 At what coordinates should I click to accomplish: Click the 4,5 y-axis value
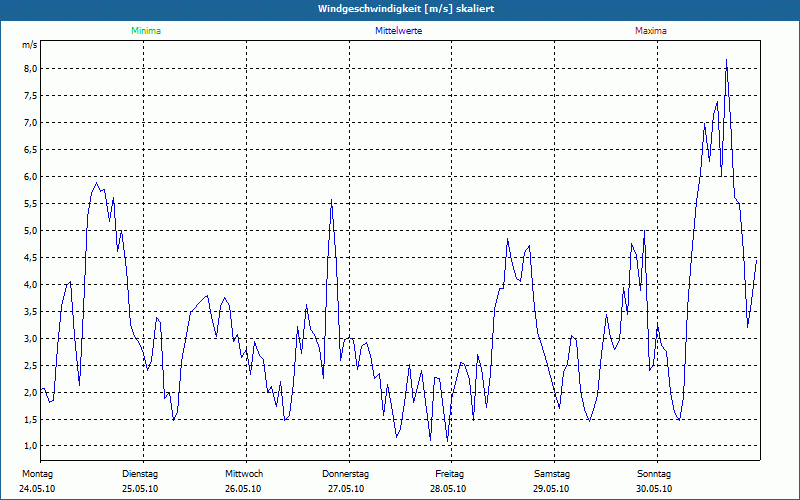click(30, 258)
